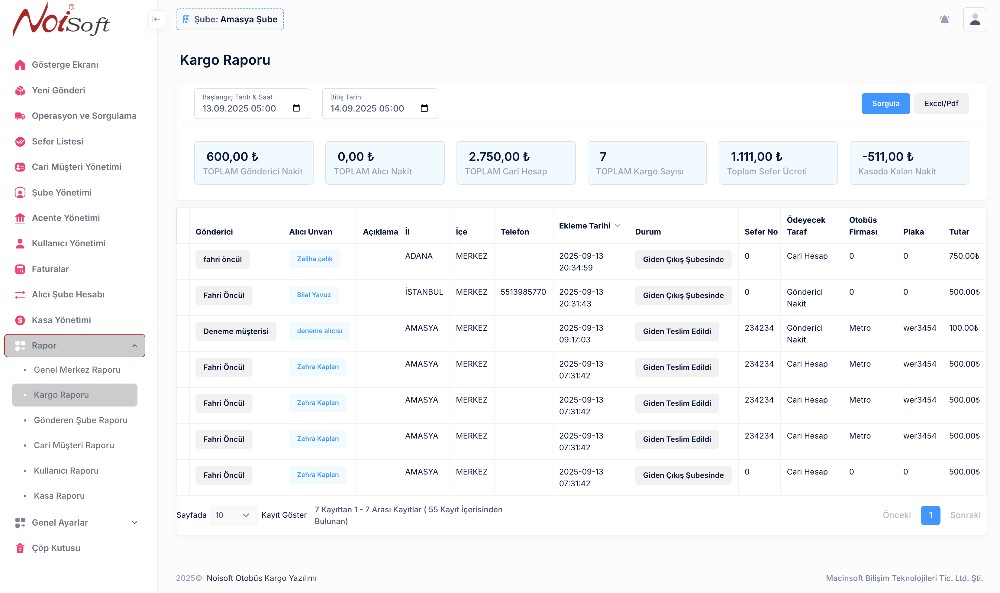Open calendar picker for start date

tap(297, 108)
